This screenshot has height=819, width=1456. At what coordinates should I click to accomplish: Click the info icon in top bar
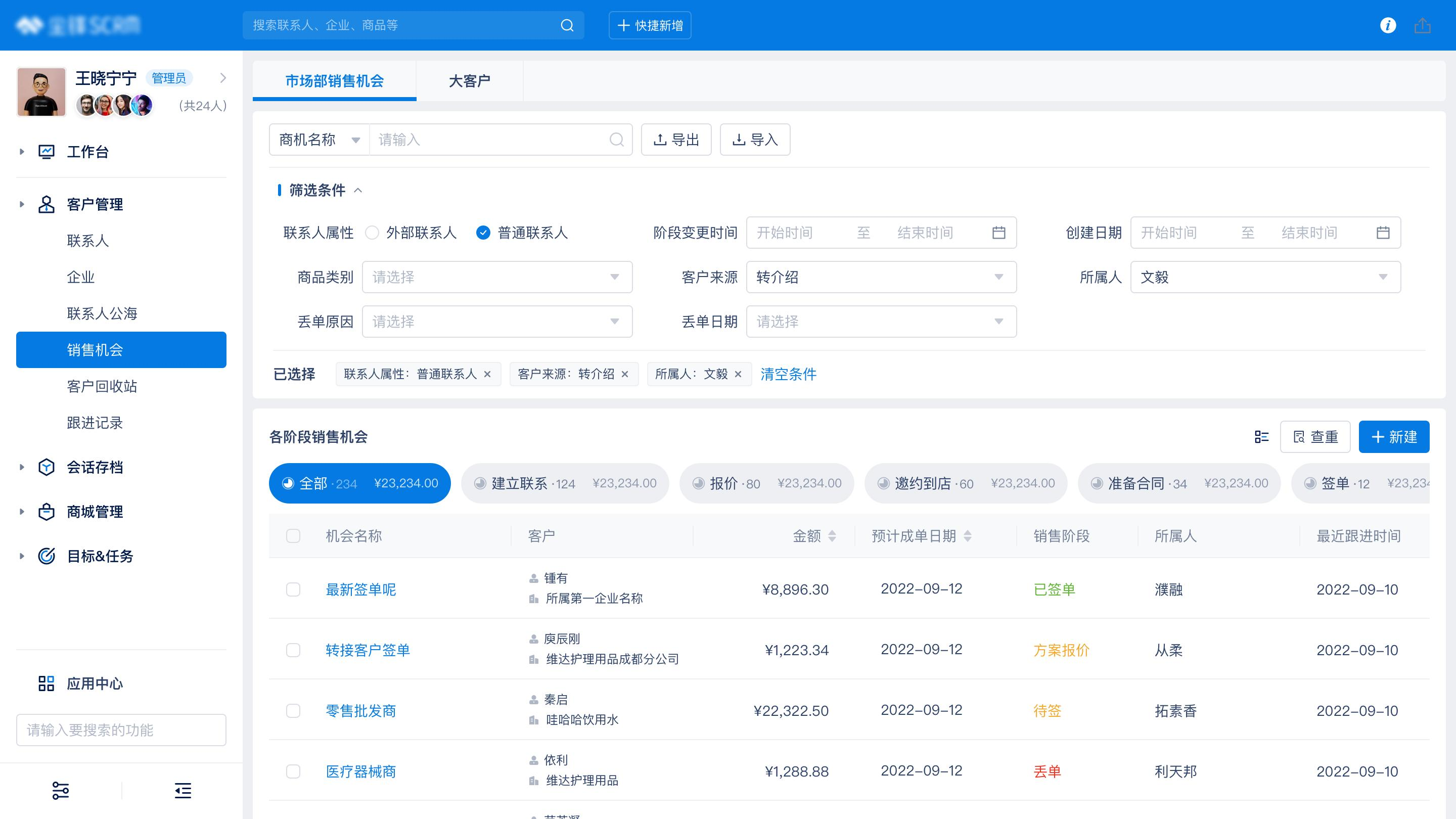[1388, 25]
